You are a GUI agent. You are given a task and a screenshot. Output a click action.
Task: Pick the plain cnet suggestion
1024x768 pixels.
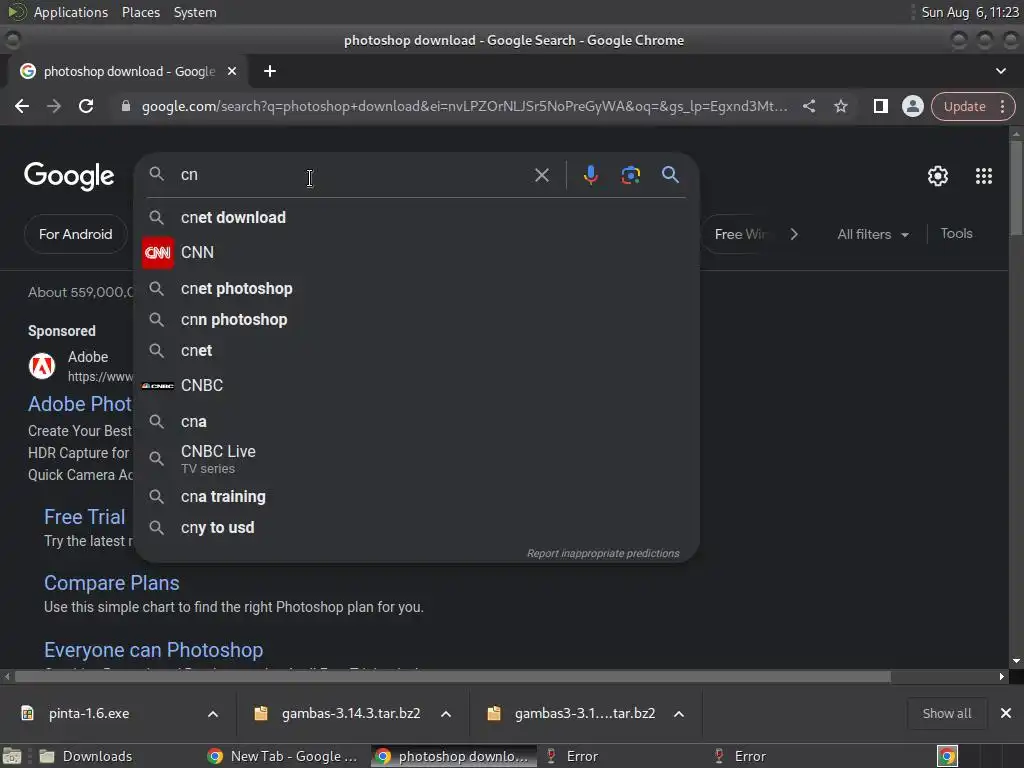pos(417,351)
